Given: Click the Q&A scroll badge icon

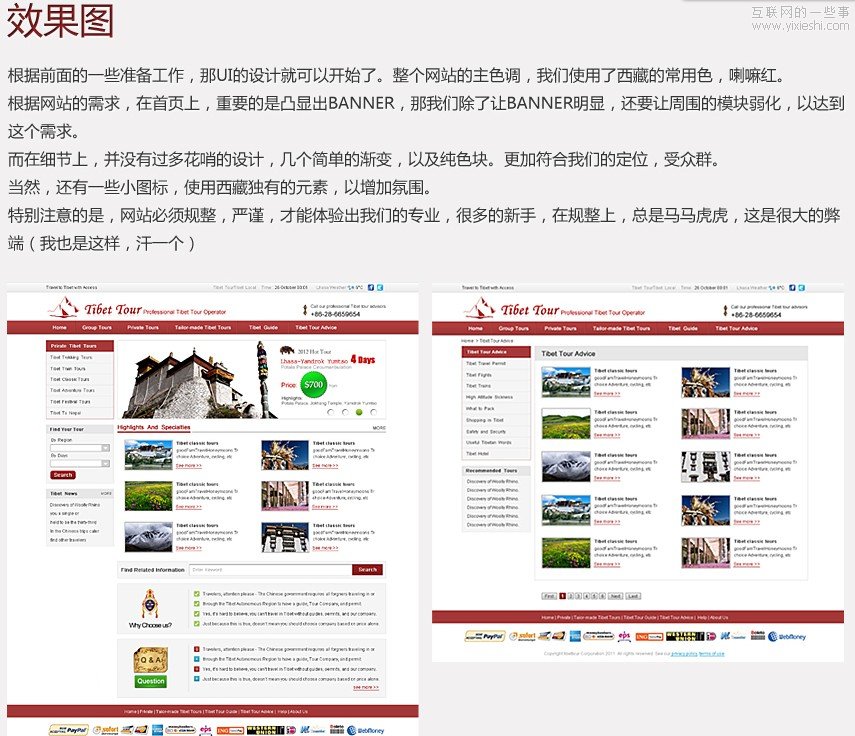Looking at the screenshot, I should (151, 657).
